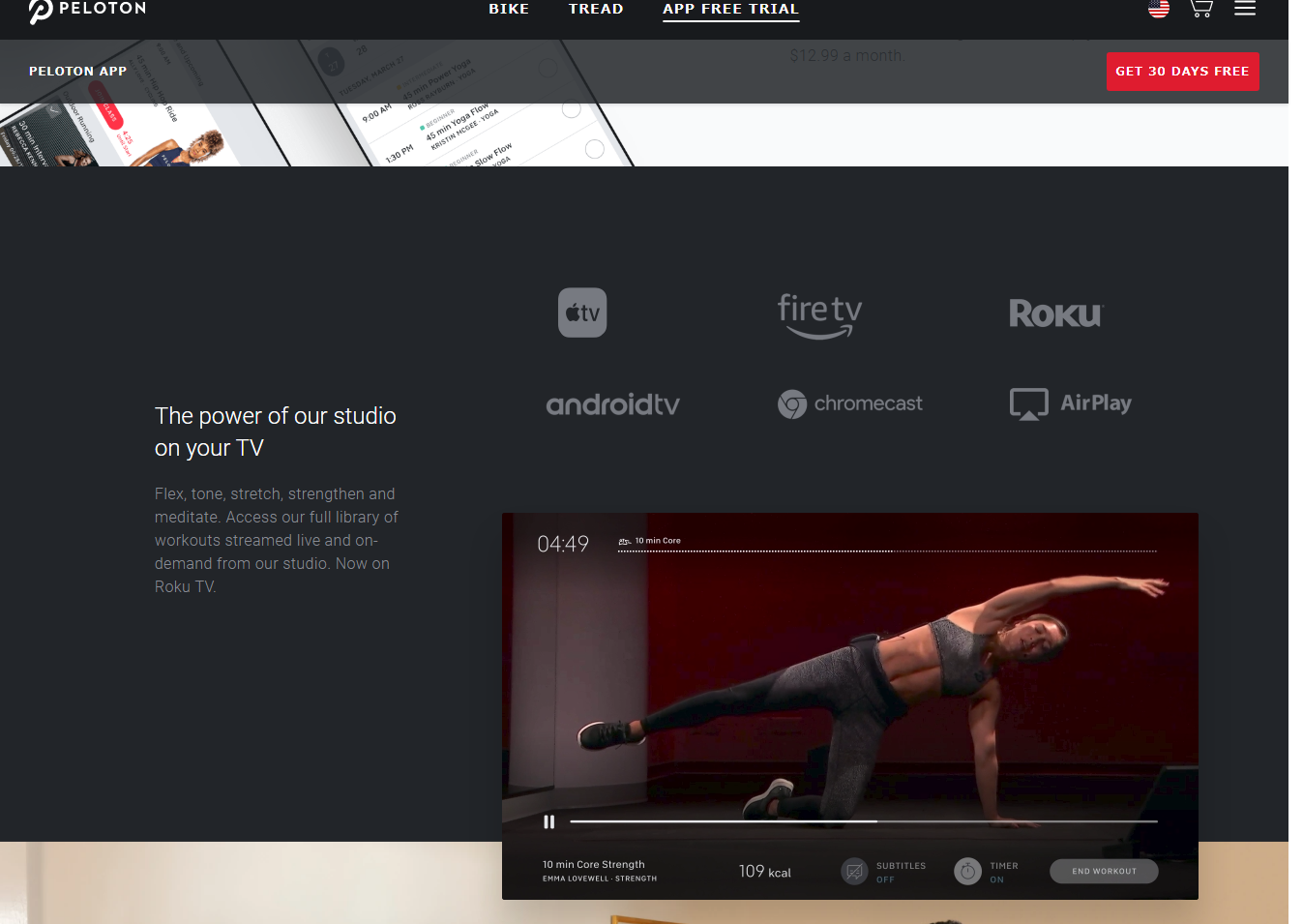Image resolution: width=1303 pixels, height=924 pixels.
Task: Click 10 min Core Strength title
Action: coord(593,864)
